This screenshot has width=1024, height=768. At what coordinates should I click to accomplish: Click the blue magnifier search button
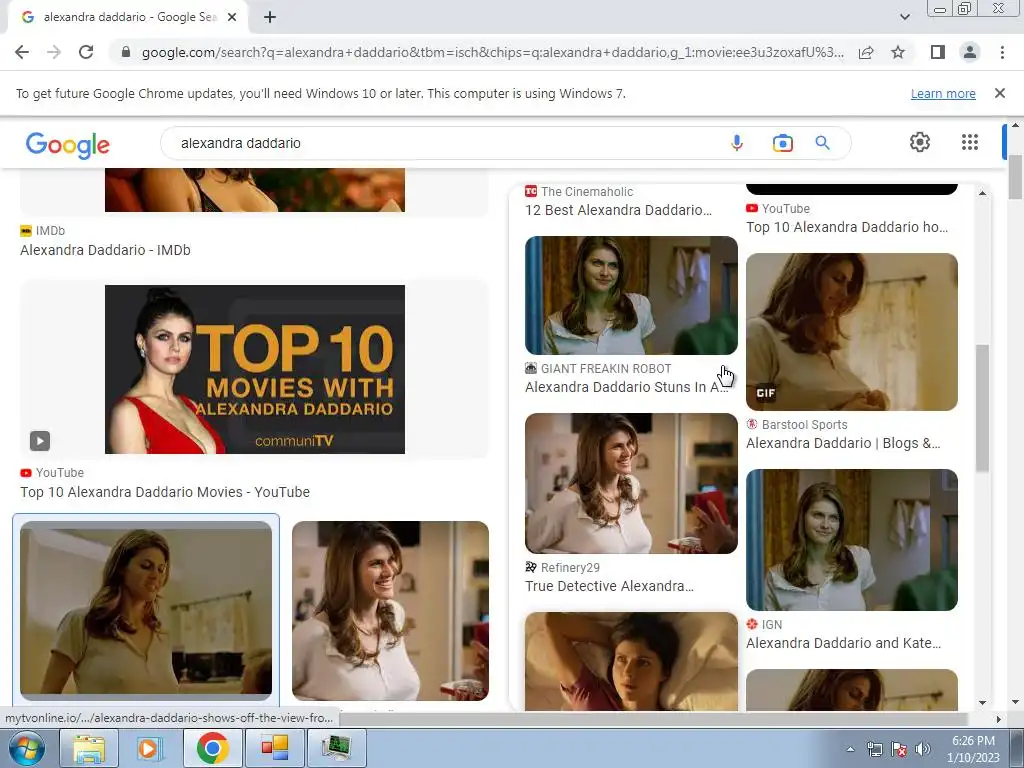(822, 143)
